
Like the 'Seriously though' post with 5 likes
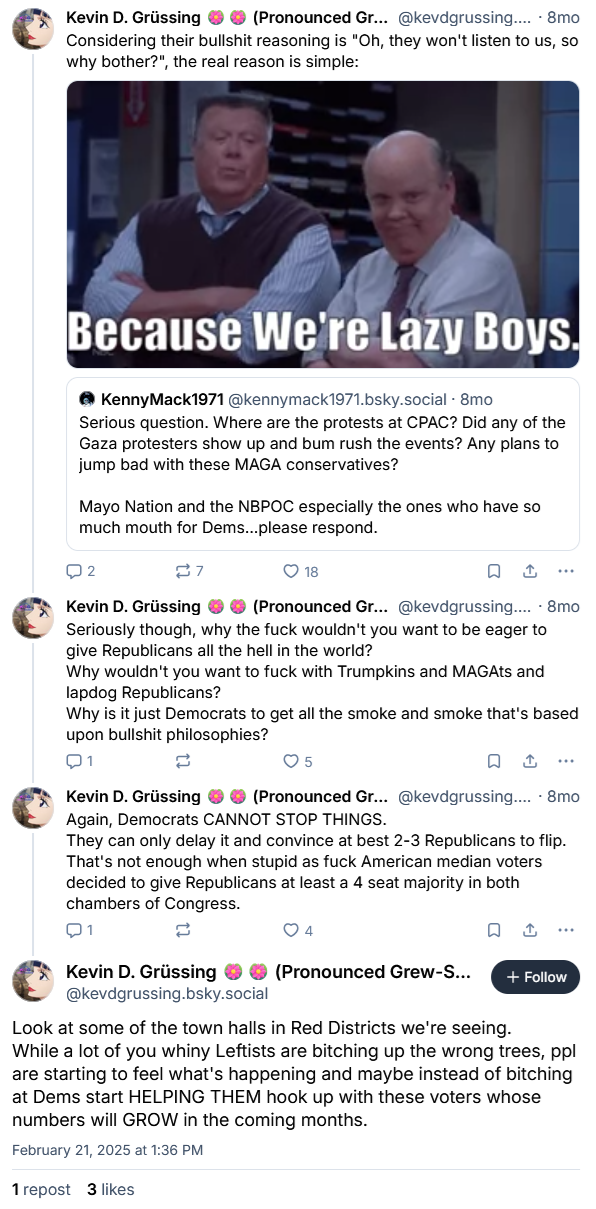click(298, 761)
